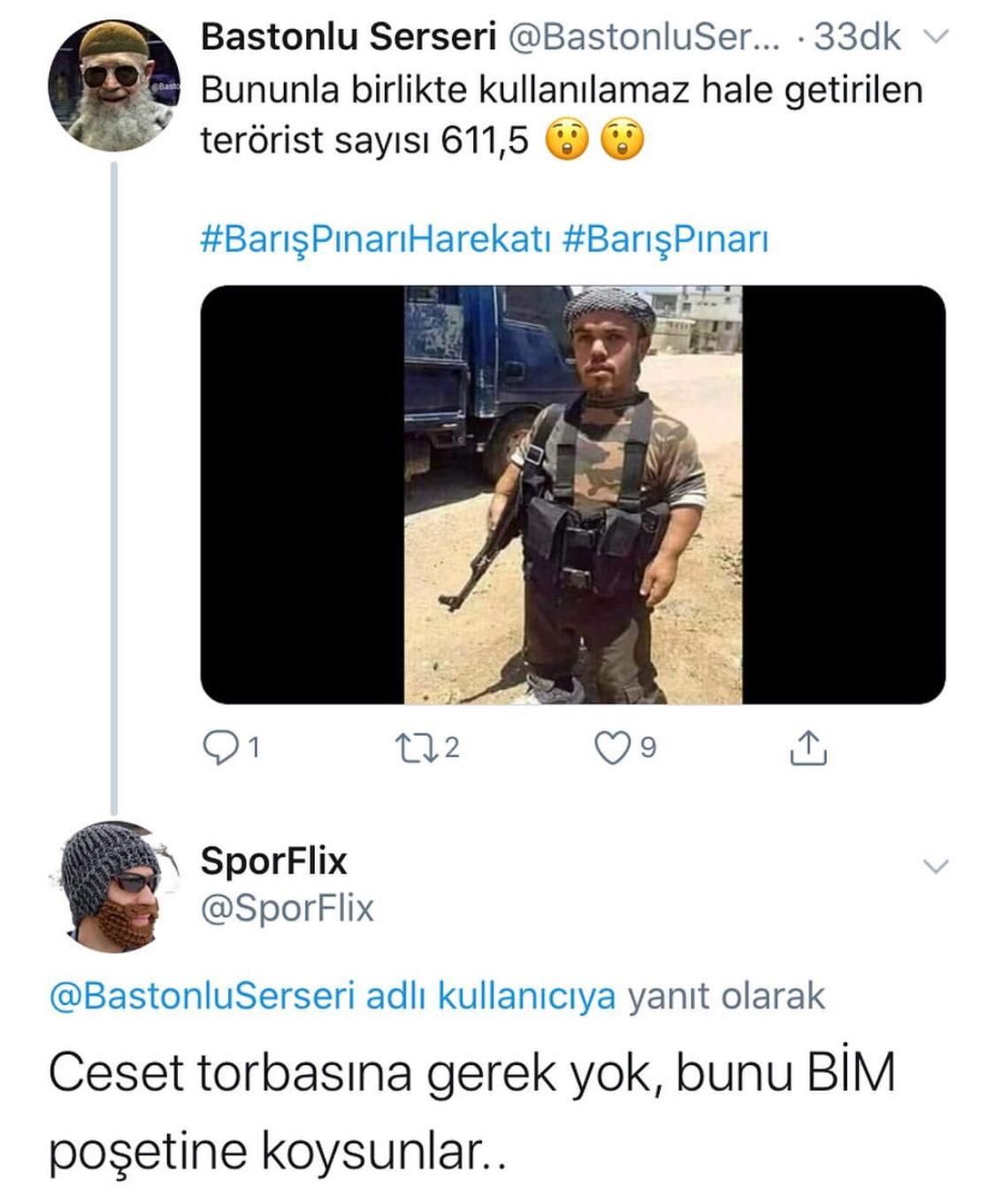Click the Bastonlu Serseri display name

point(348,37)
